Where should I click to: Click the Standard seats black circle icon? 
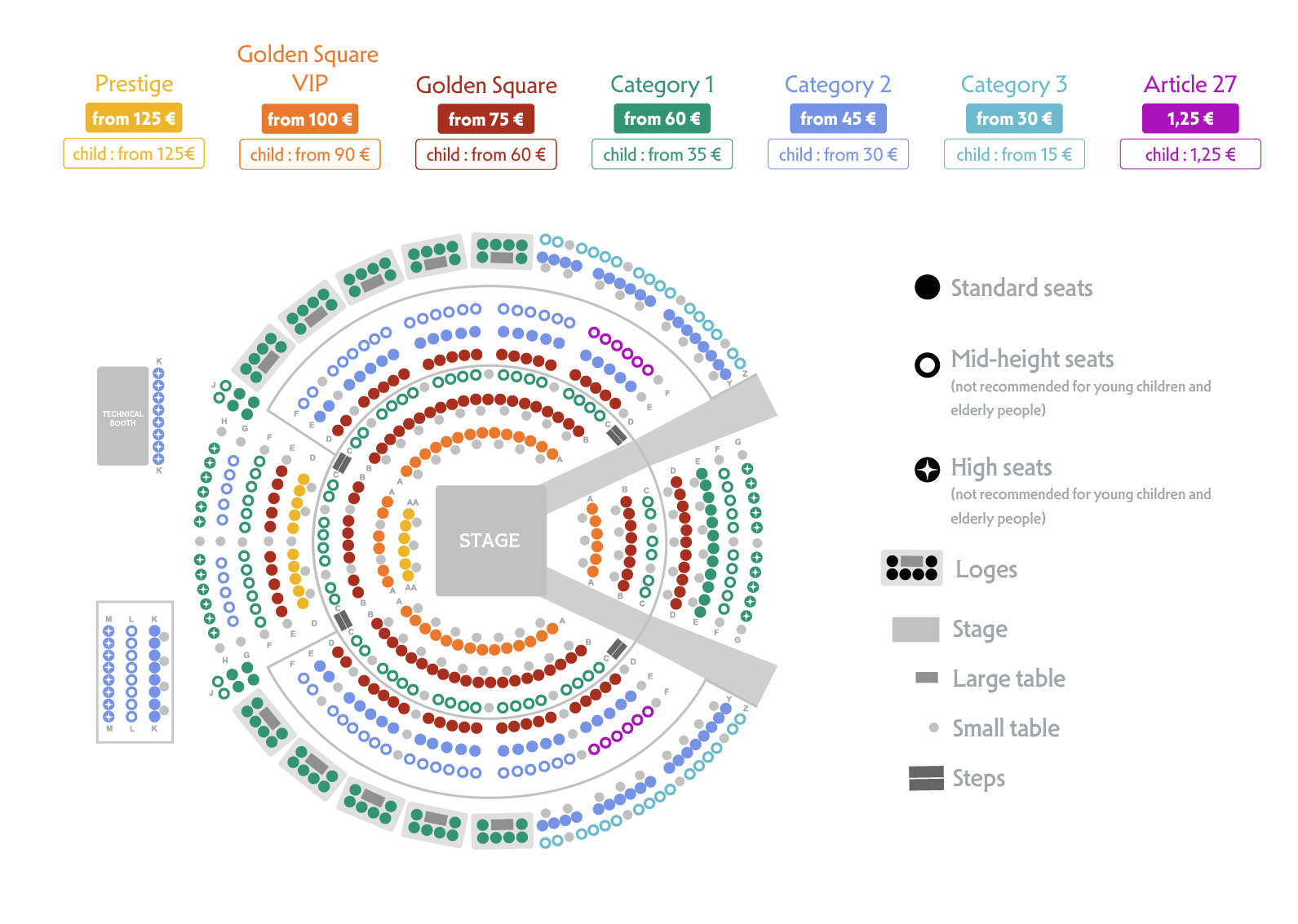coord(927,287)
